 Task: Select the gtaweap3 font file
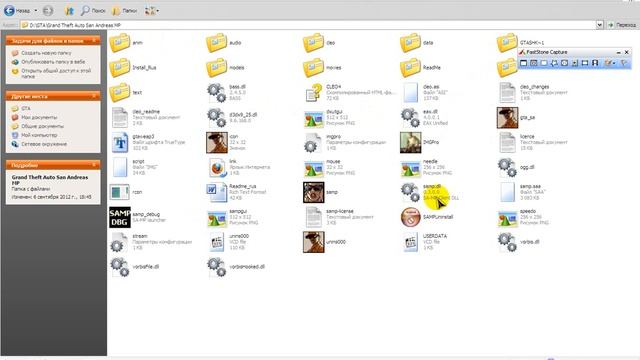120,142
